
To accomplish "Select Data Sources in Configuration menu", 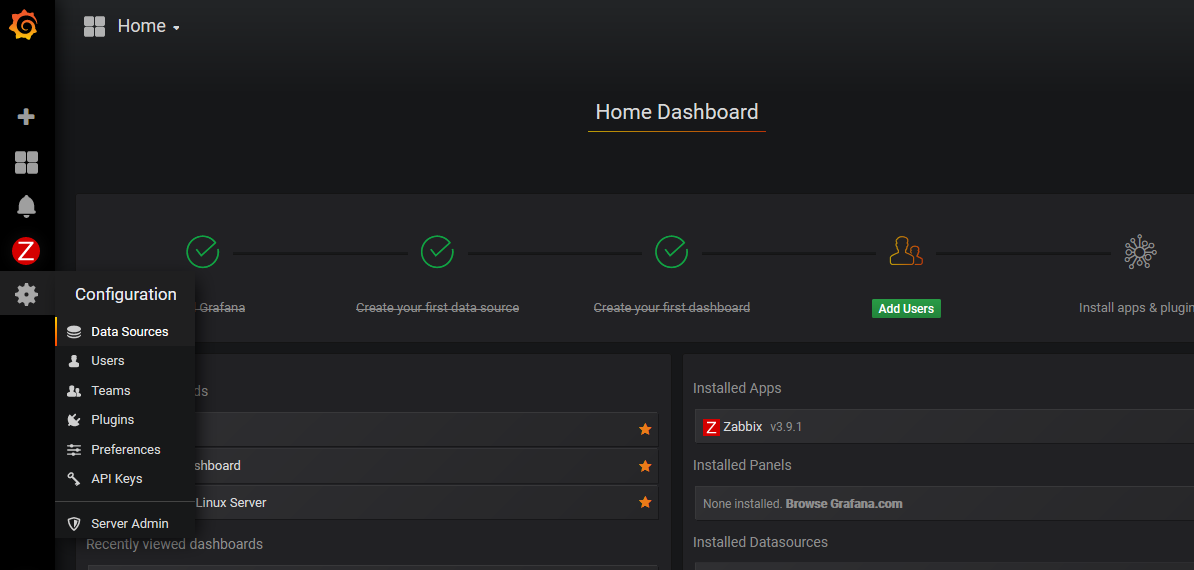I will 125,332.
